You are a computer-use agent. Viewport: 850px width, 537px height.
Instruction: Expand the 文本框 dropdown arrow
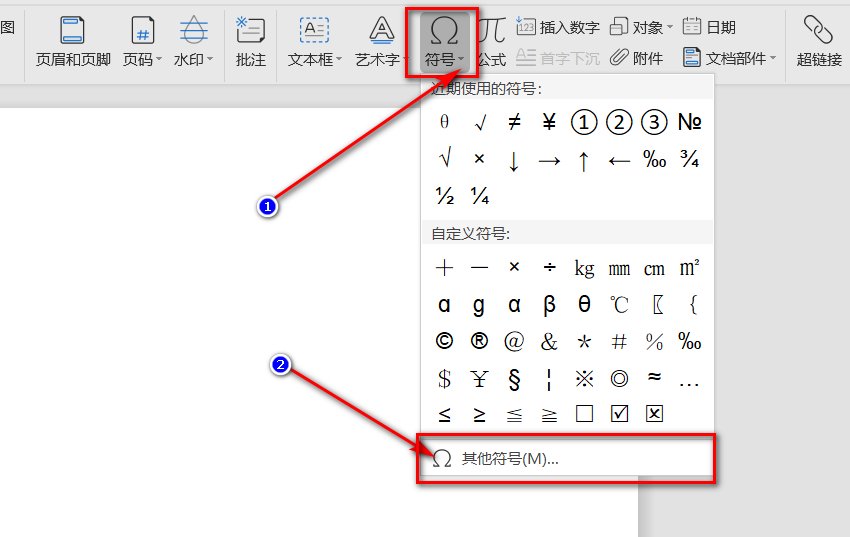point(339,59)
